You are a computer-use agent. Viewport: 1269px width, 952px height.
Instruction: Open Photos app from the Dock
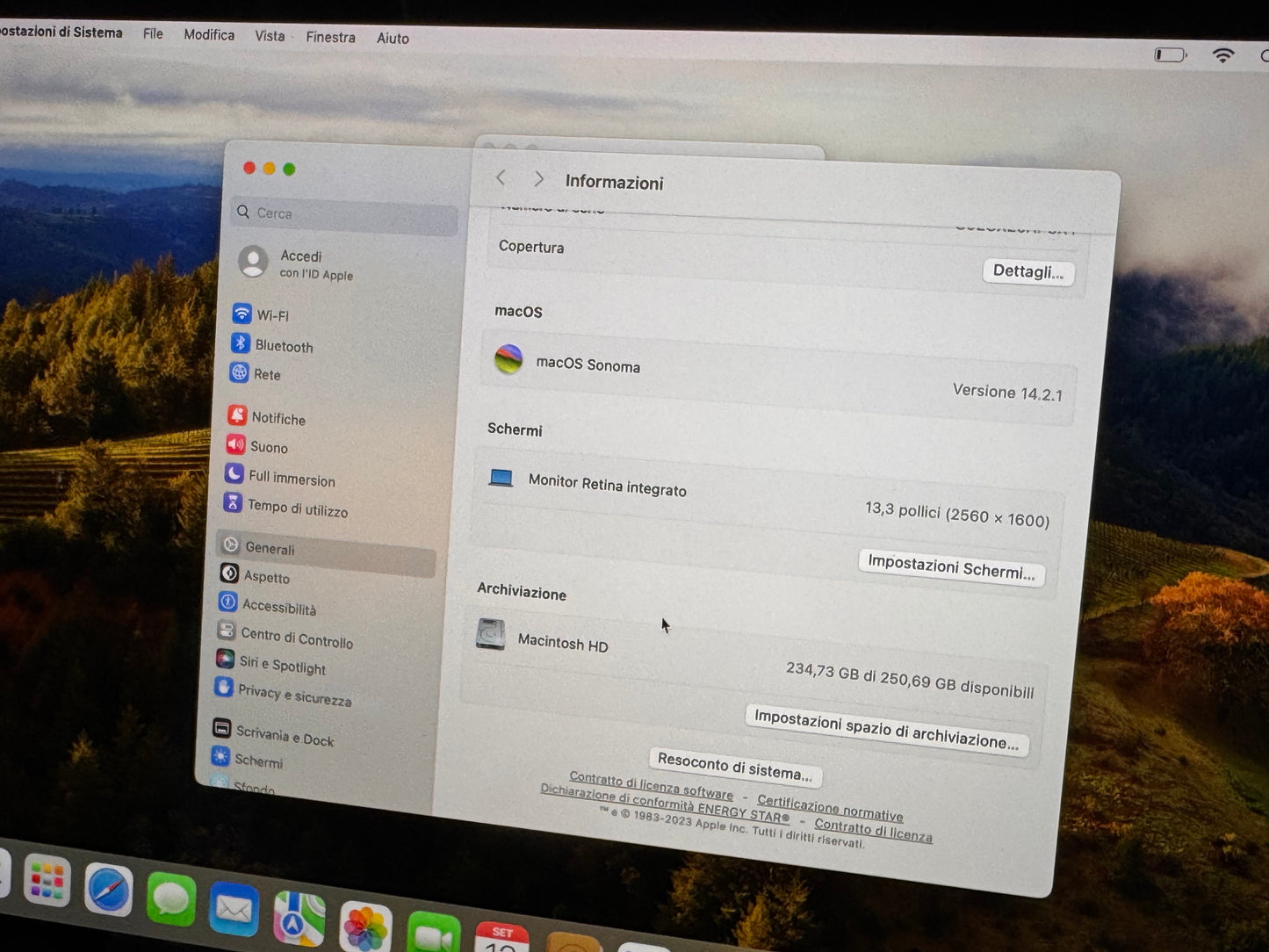pos(364,927)
